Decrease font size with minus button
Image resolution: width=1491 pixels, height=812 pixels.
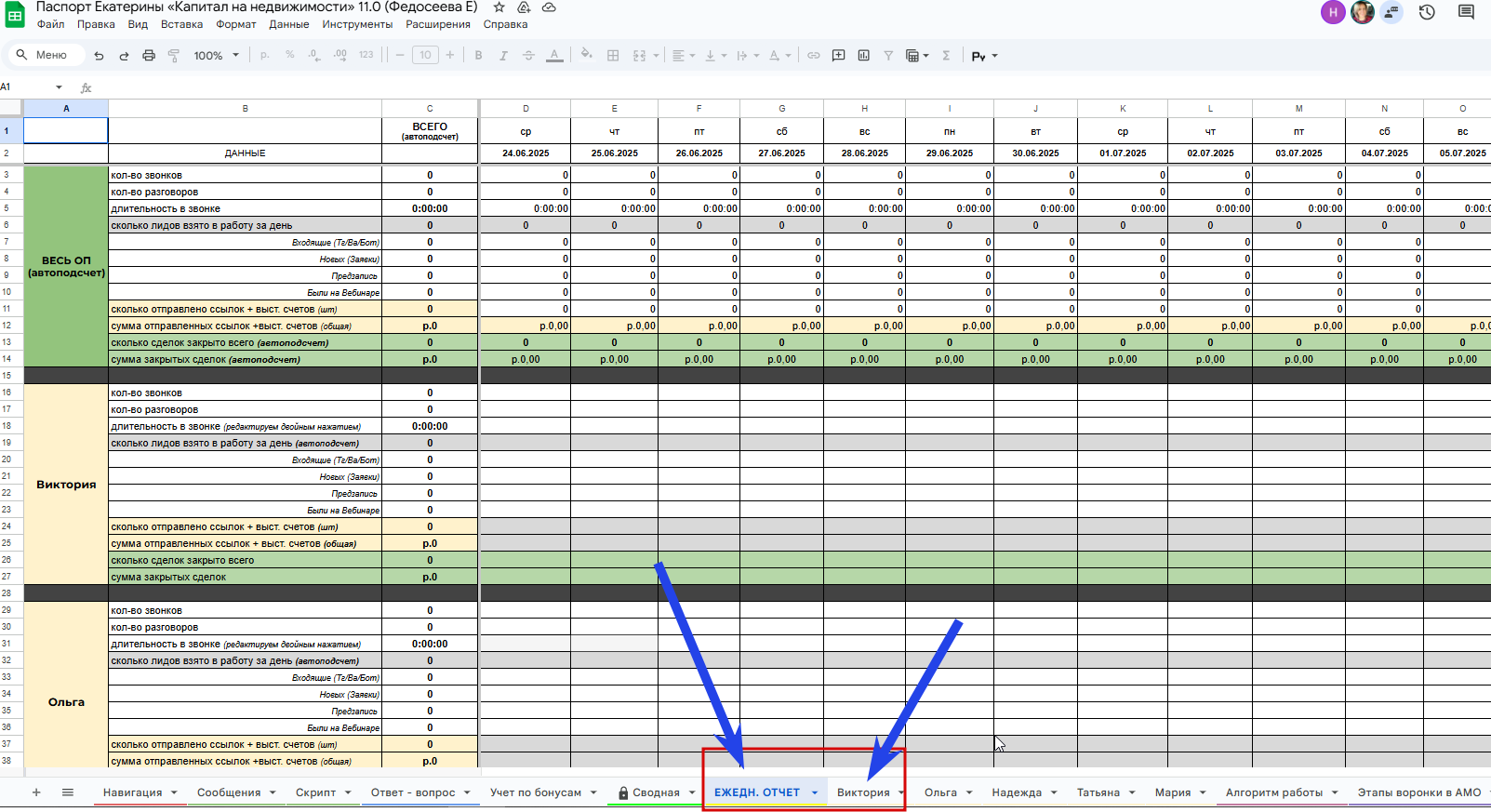tap(400, 56)
